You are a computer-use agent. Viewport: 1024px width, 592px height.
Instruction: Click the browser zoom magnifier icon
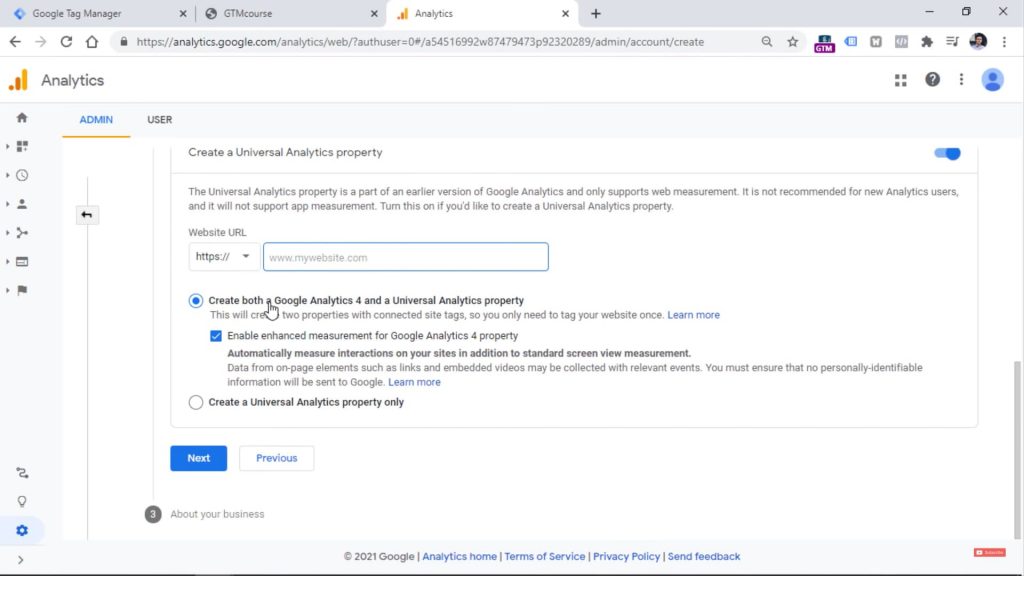pyautogui.click(x=767, y=42)
